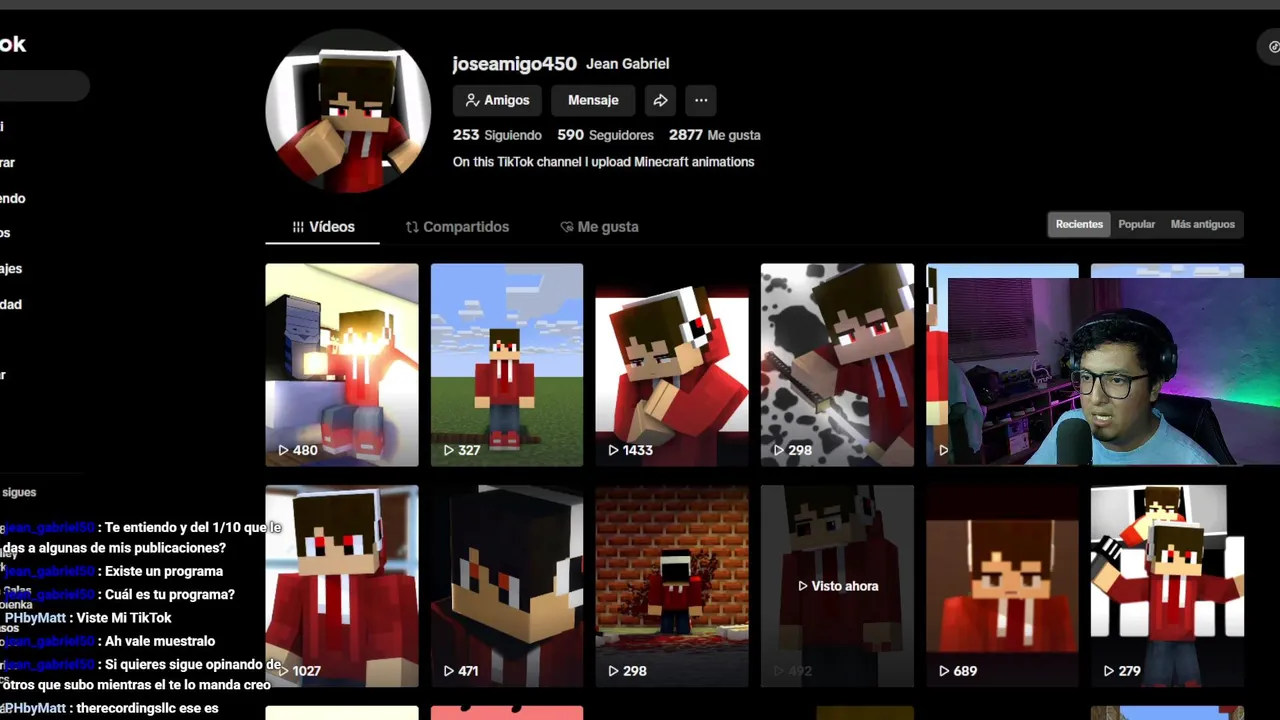Open the video with 689 views

tap(1002, 586)
